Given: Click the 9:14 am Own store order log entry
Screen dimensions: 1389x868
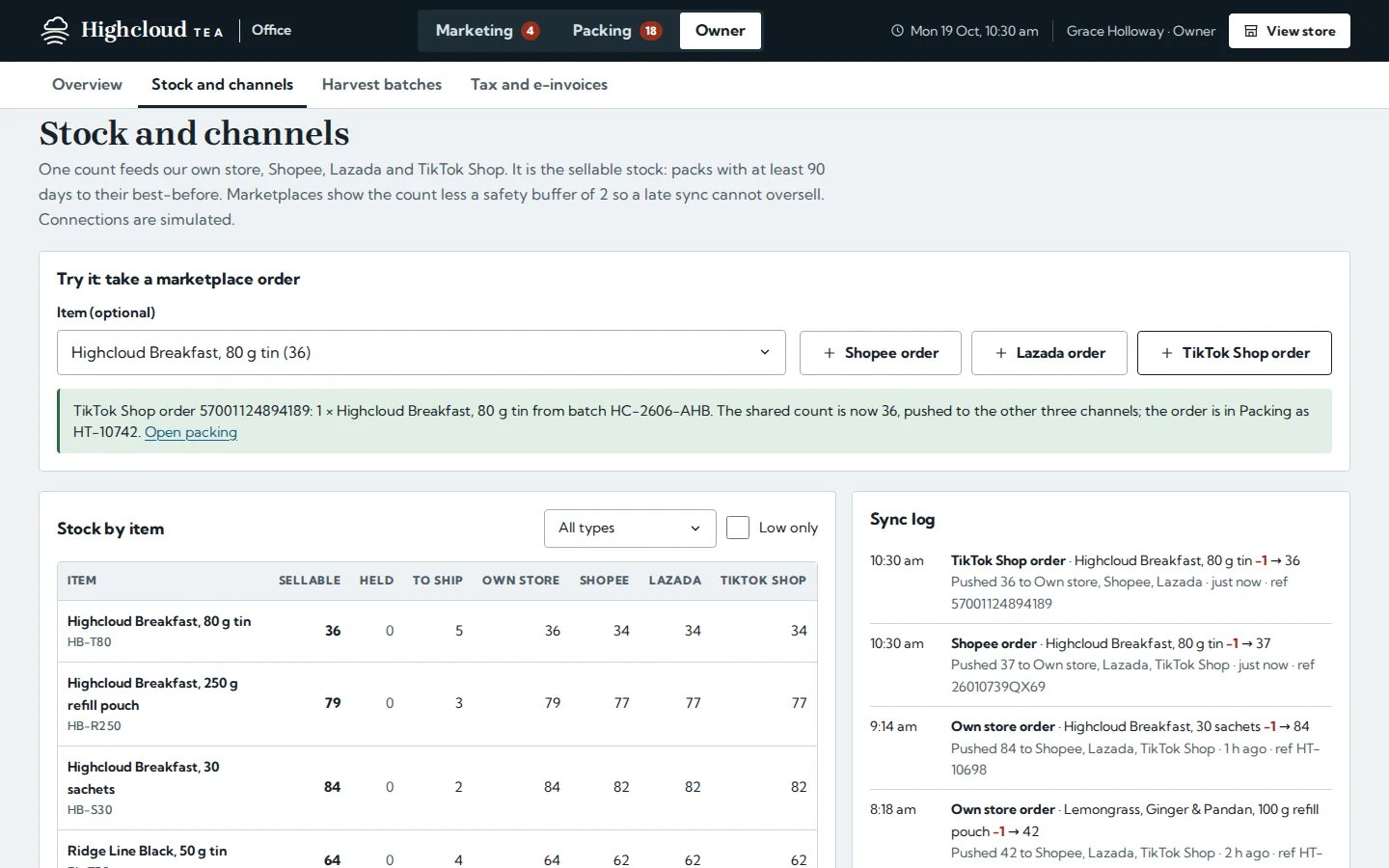Looking at the screenshot, I should 1101,748.
